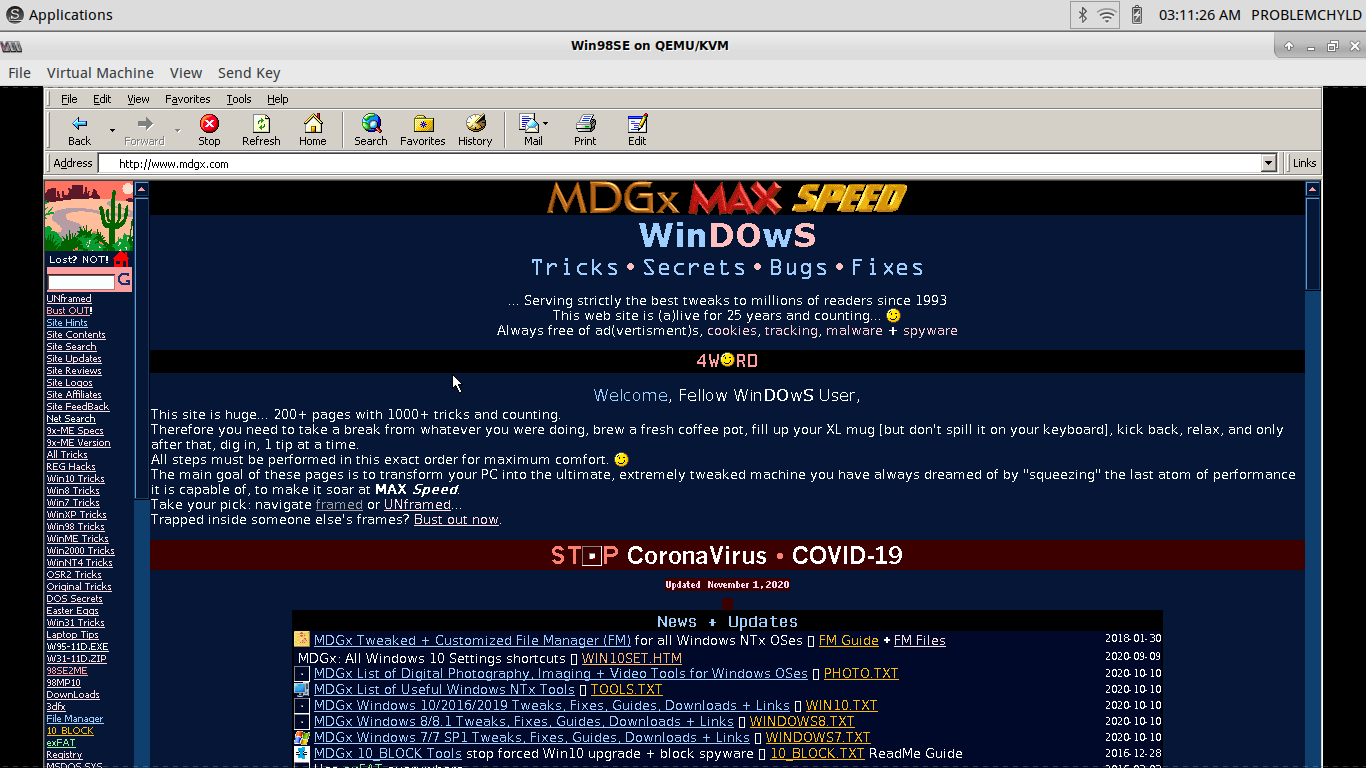
Task: Click the Applications menu icon in panel
Action: coord(15,15)
